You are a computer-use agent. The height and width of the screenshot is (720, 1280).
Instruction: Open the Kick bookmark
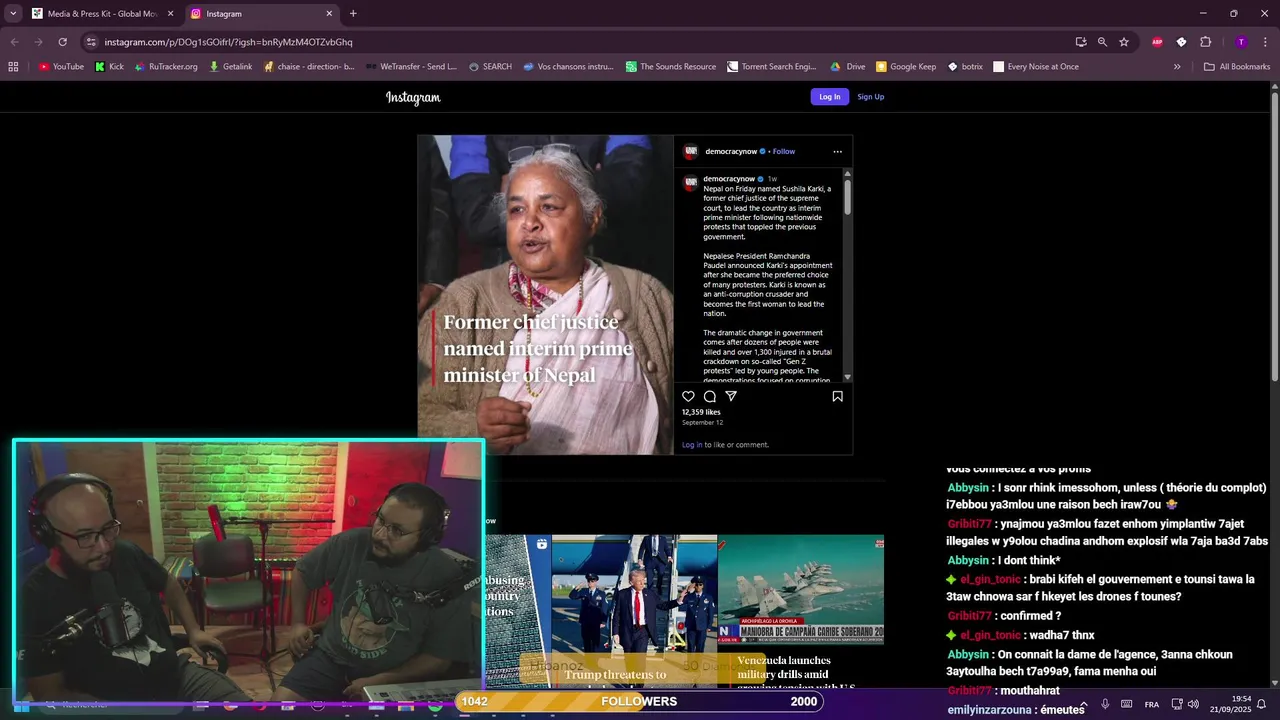[x=109, y=67]
